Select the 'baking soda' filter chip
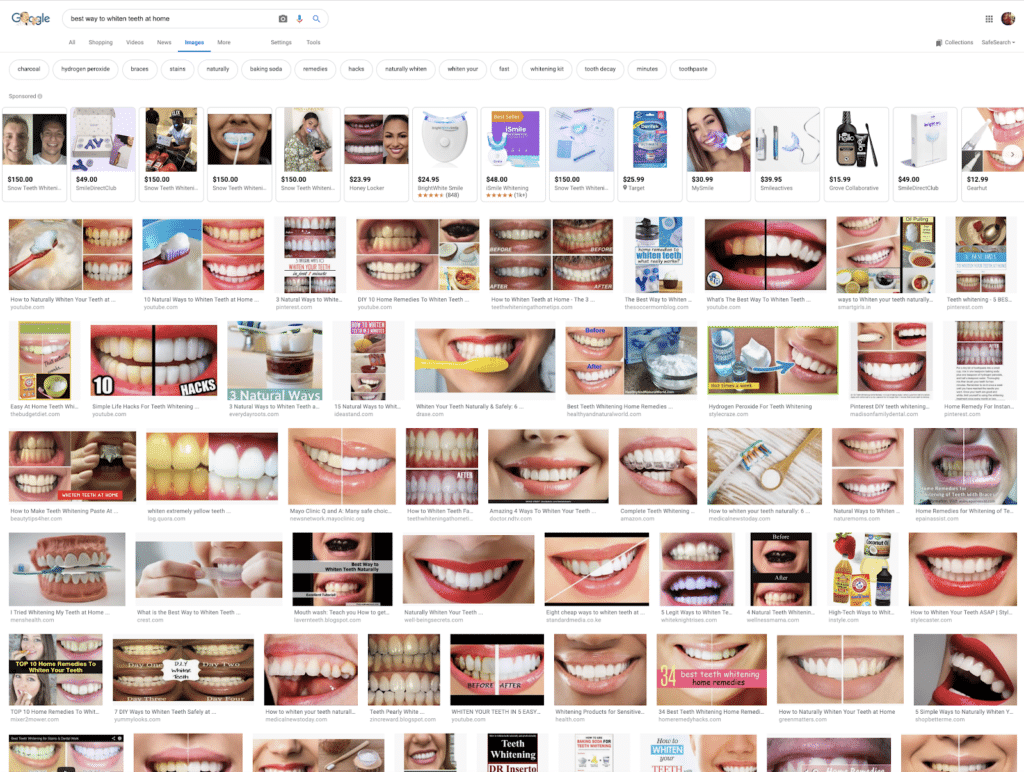Screen dimensions: 1024x772 point(265,69)
